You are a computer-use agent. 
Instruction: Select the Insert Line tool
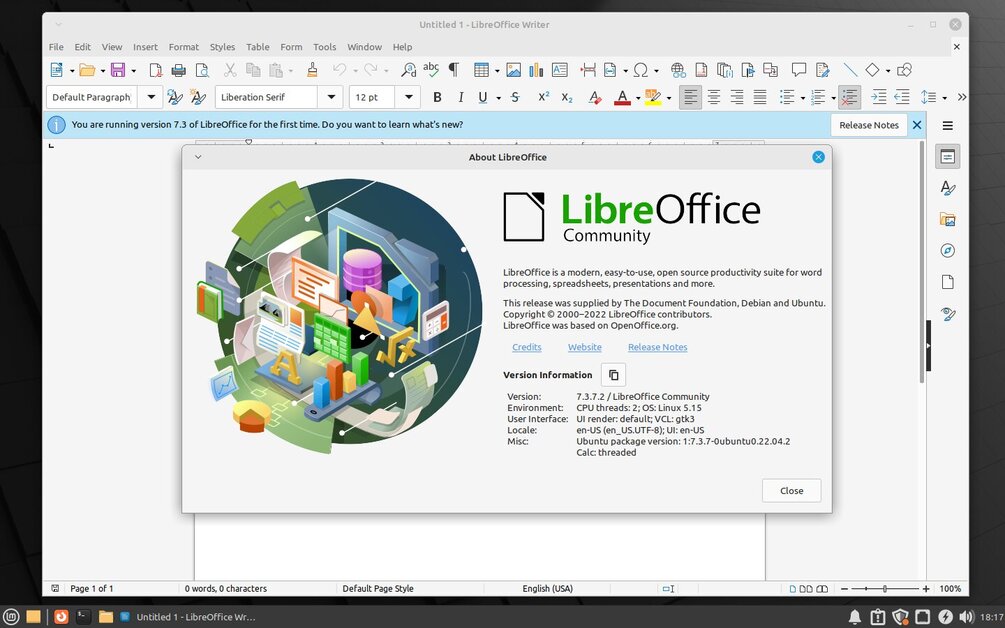tap(850, 70)
